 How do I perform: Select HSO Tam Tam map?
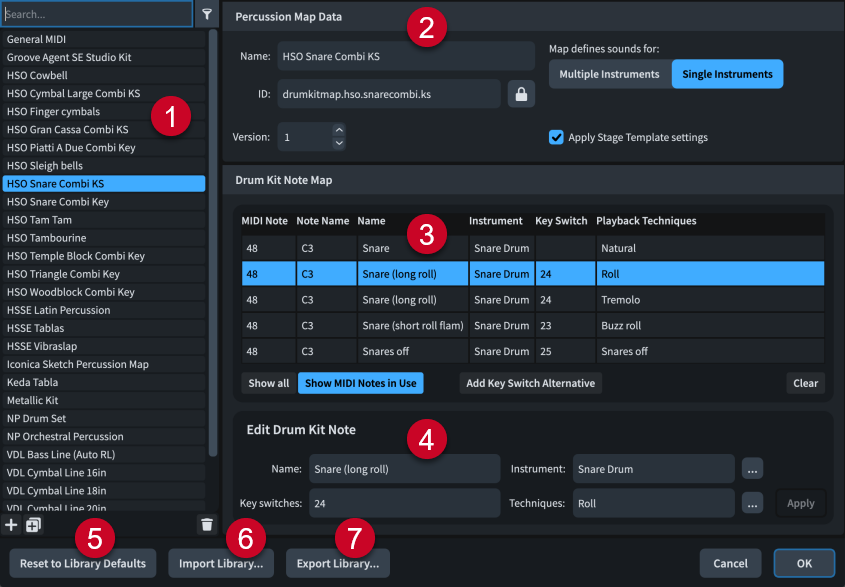tap(103, 220)
